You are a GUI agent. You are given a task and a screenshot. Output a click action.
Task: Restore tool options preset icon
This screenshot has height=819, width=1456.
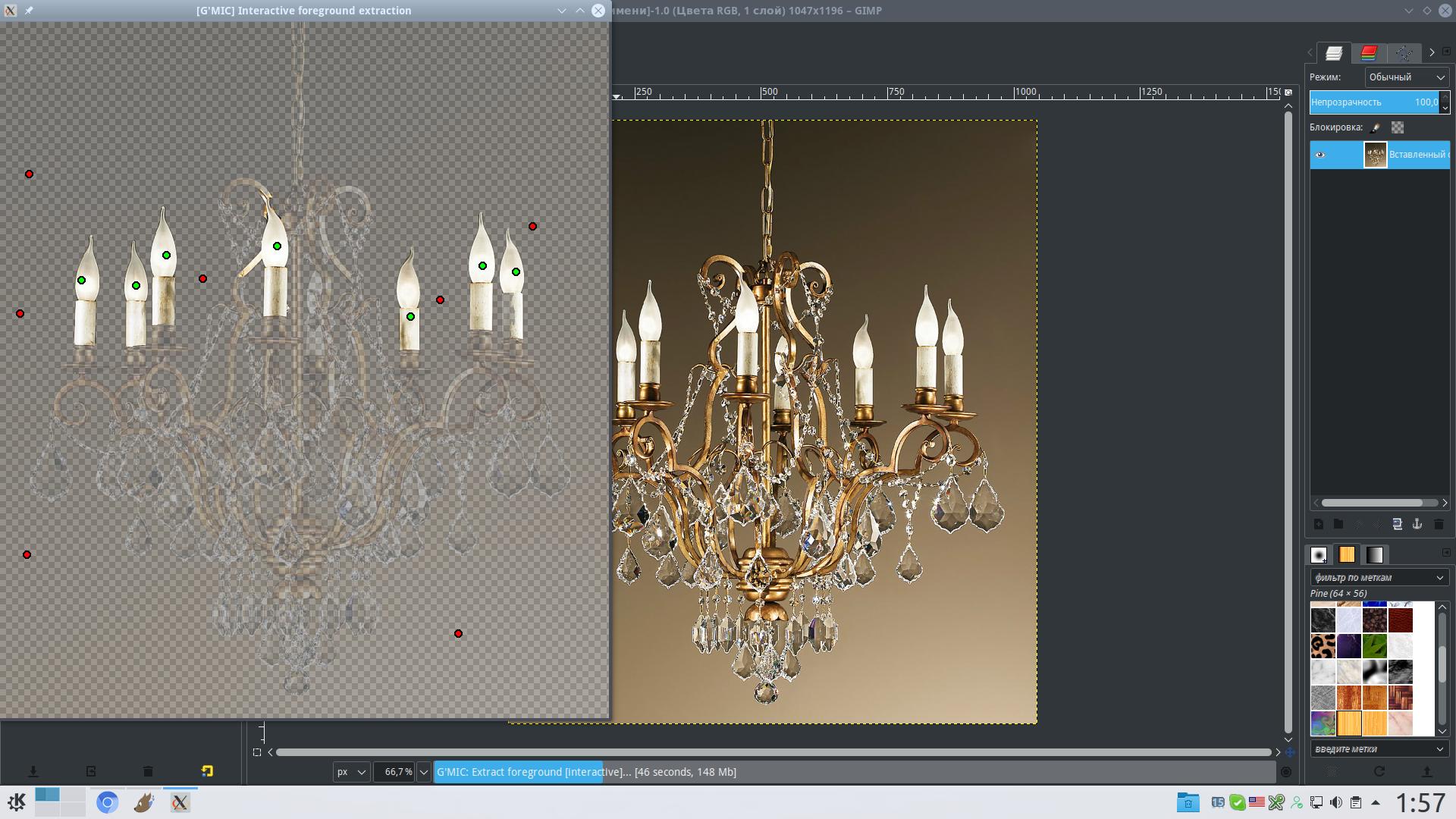click(x=91, y=771)
